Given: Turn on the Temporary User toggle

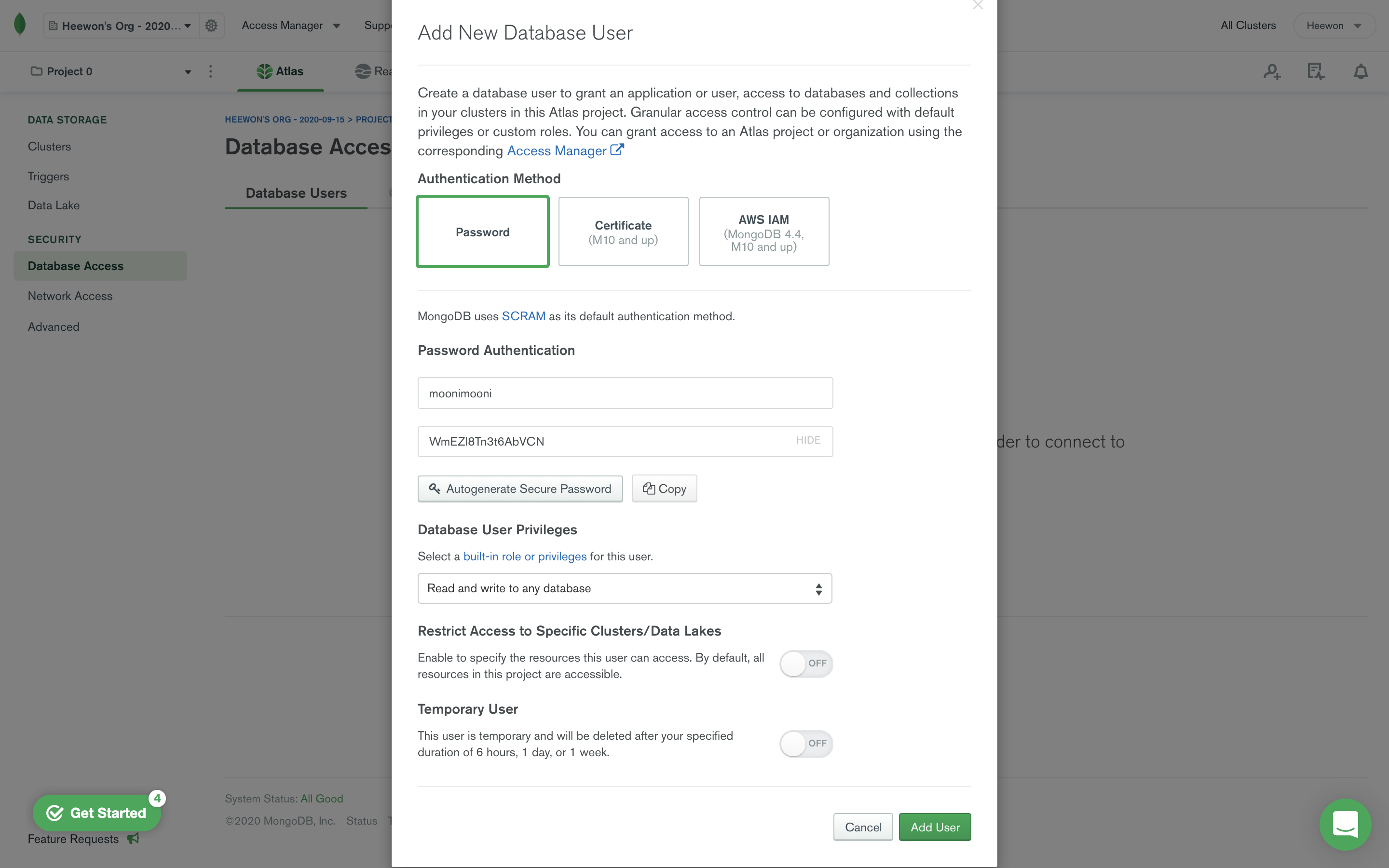Looking at the screenshot, I should point(805,744).
